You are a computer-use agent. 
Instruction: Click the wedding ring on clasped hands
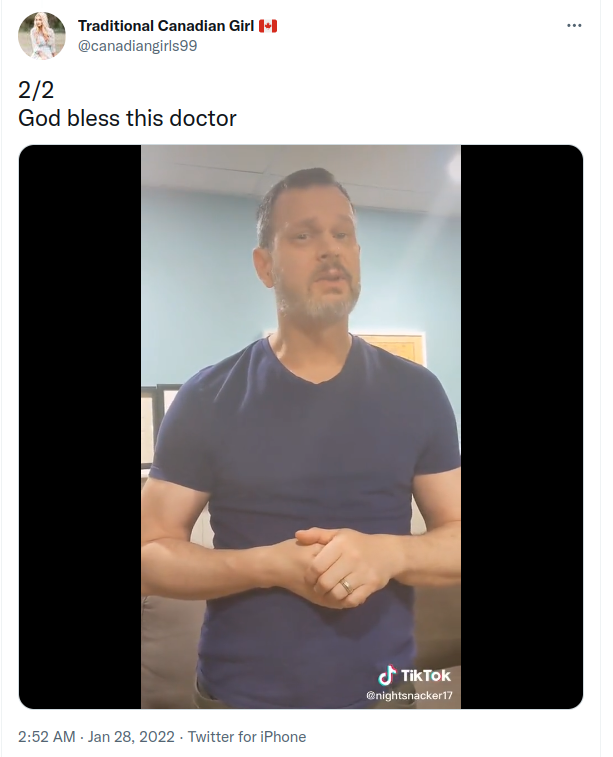tap(346, 587)
